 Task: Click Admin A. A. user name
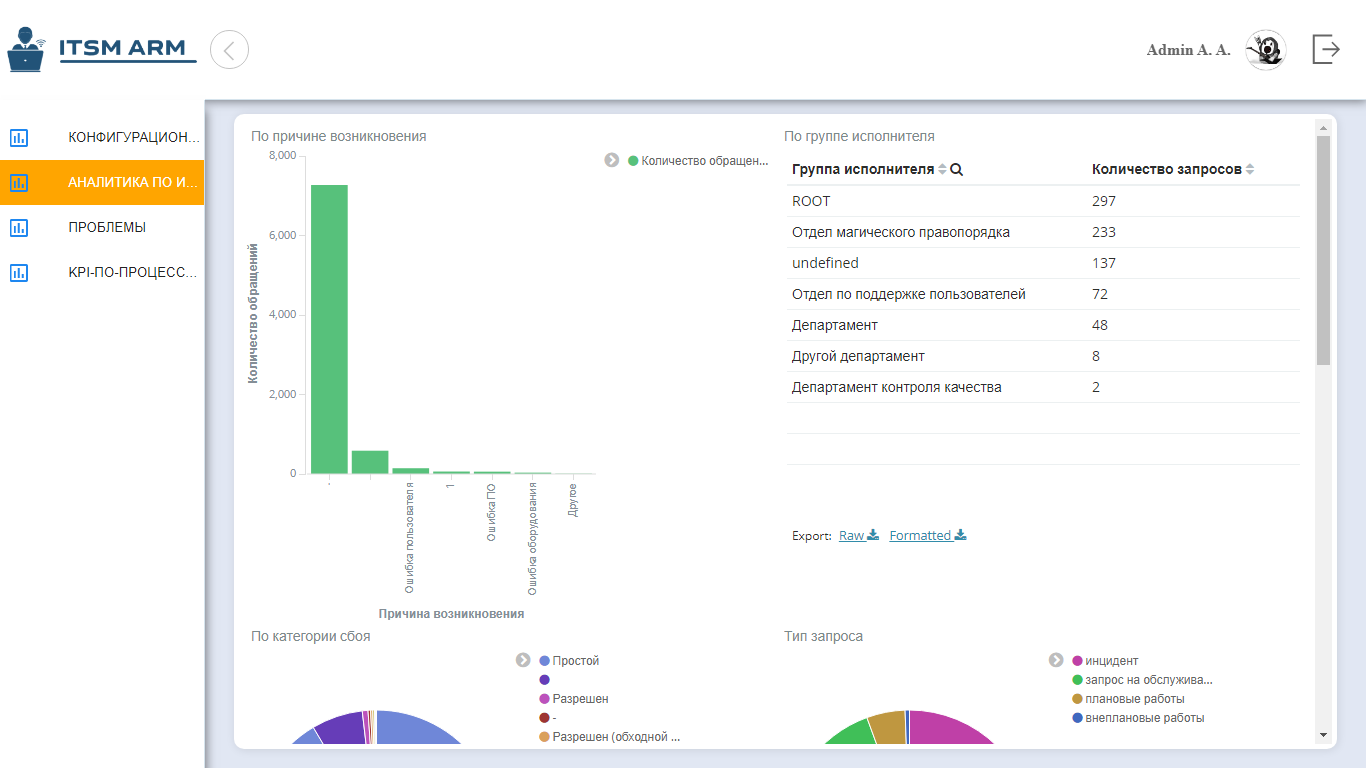click(x=1189, y=50)
